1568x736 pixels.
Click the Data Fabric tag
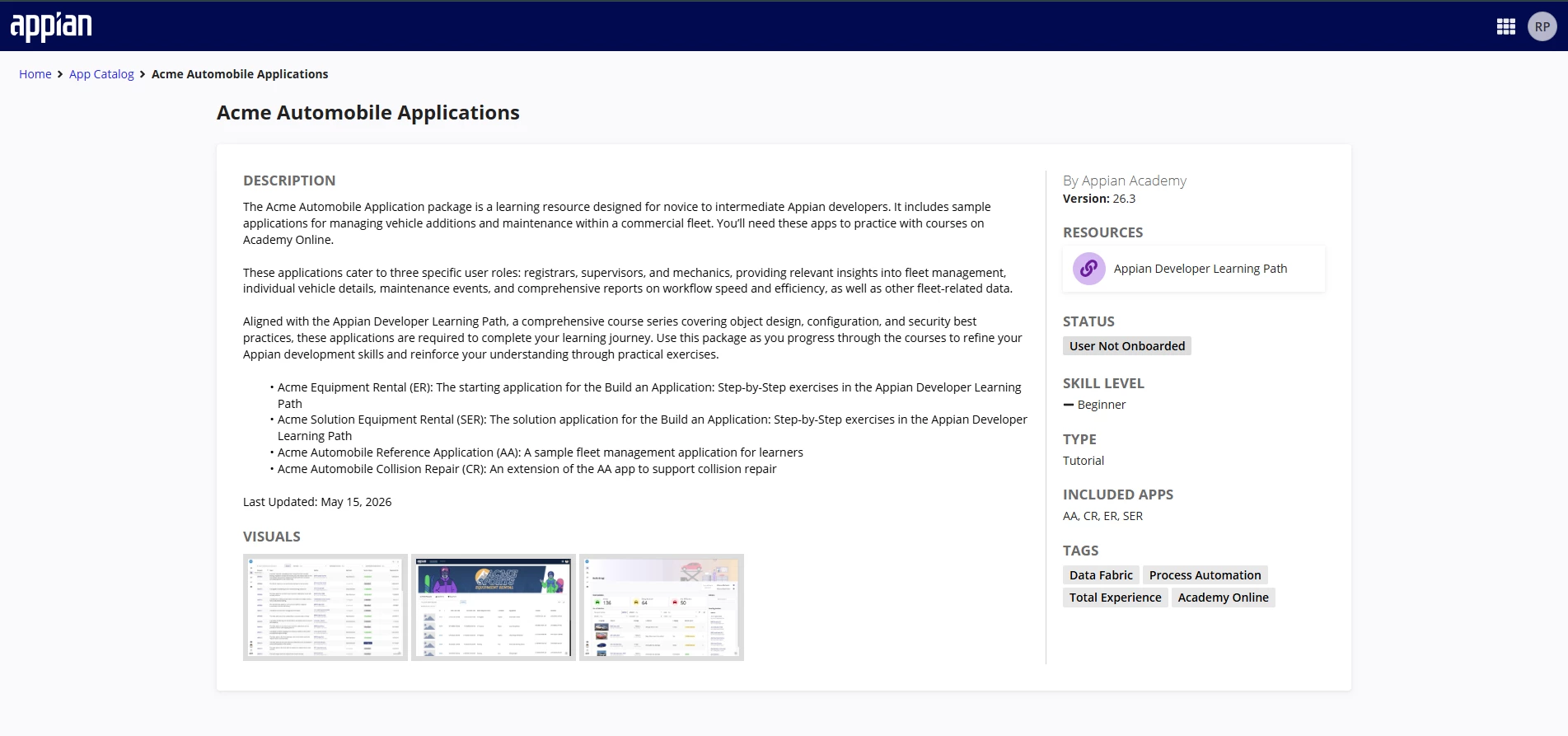[1101, 575]
